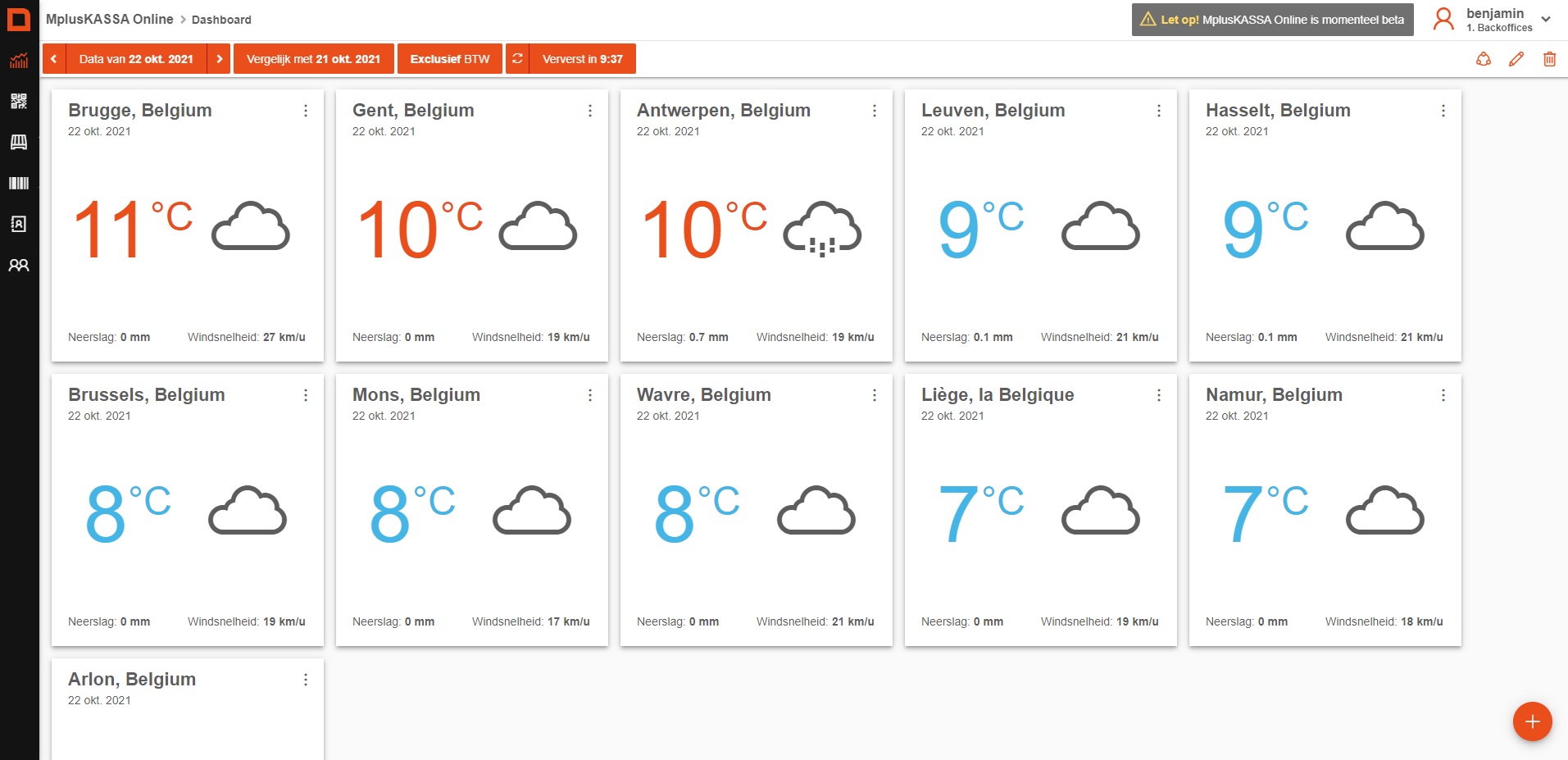Screen dimensions: 1568x760
Task: Open options menu on Gent card
Action: [x=590, y=111]
